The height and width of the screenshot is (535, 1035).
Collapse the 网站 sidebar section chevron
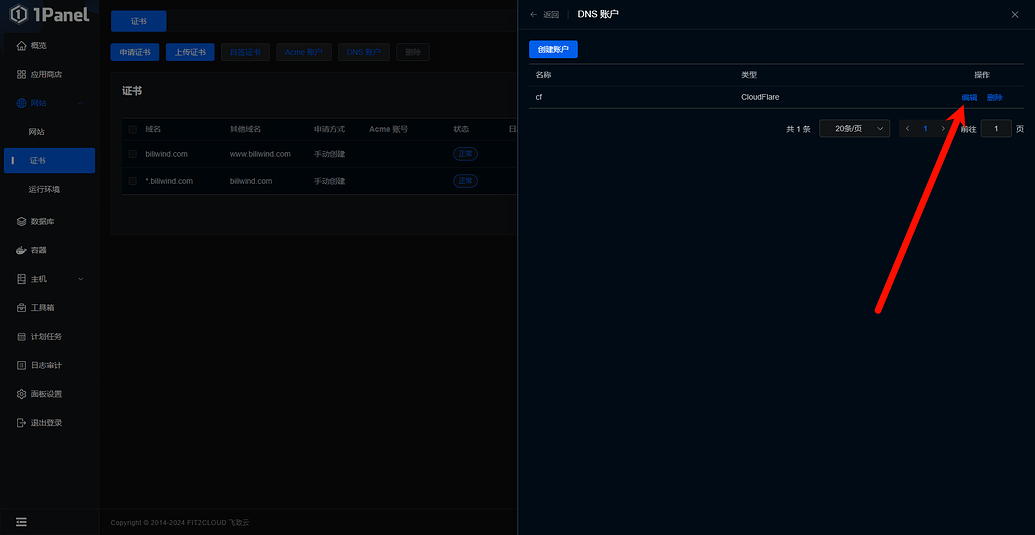coord(81,103)
